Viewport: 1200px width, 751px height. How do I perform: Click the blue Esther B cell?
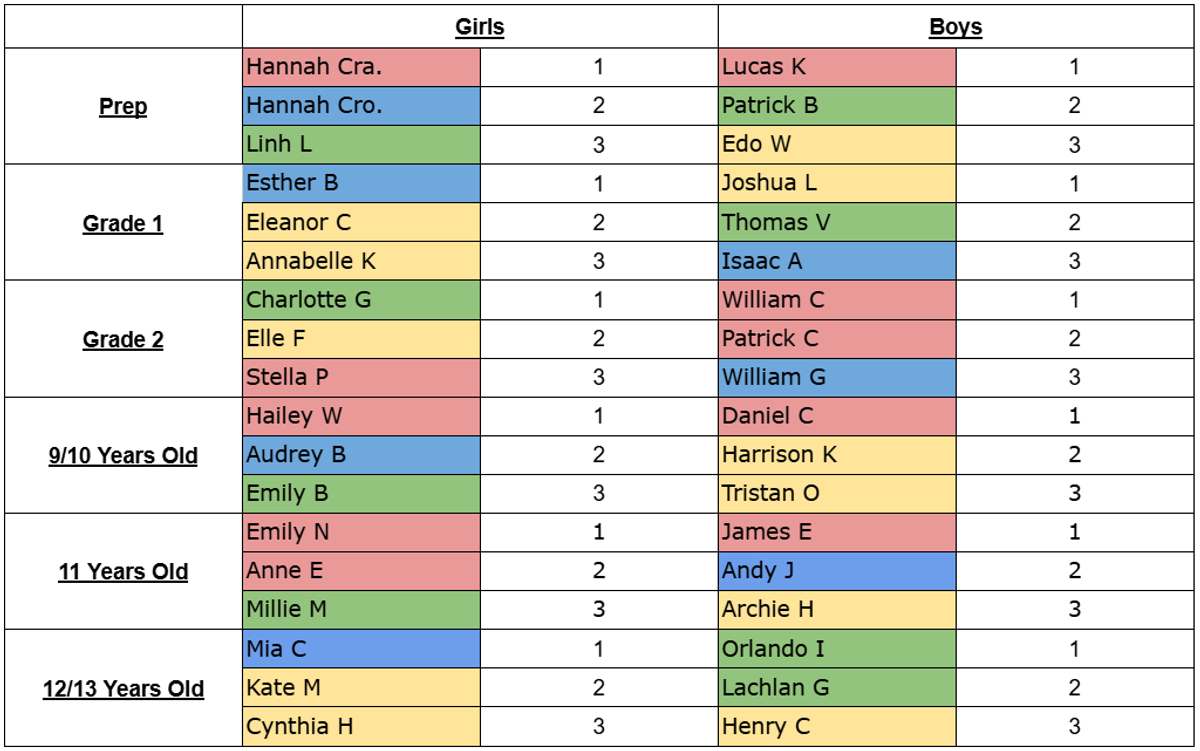click(x=361, y=184)
